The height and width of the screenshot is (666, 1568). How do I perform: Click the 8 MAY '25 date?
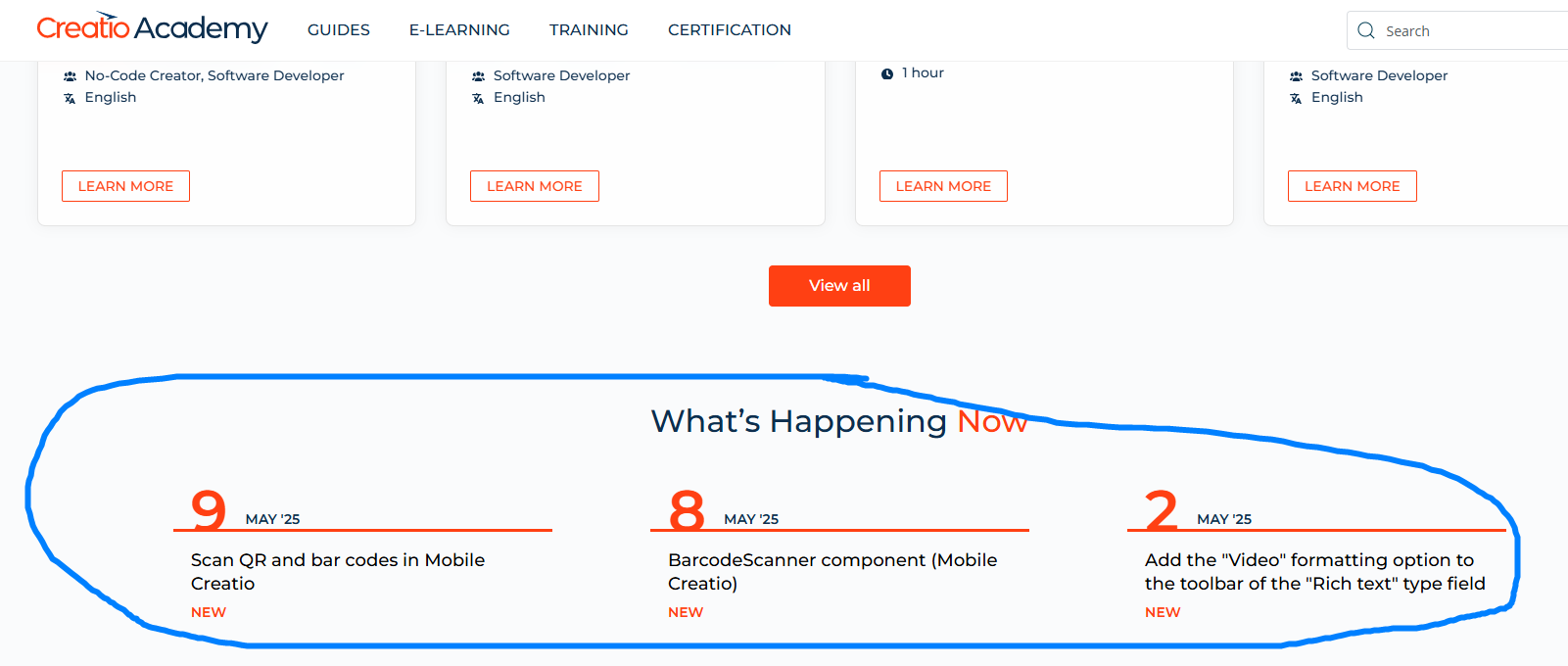[724, 509]
